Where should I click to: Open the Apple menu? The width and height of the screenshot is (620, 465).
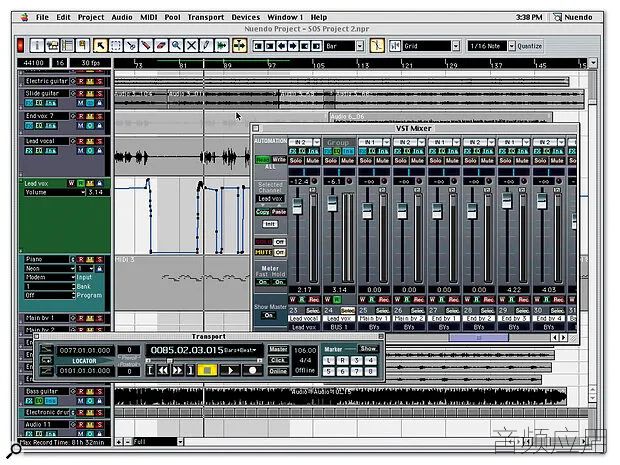click(25, 17)
